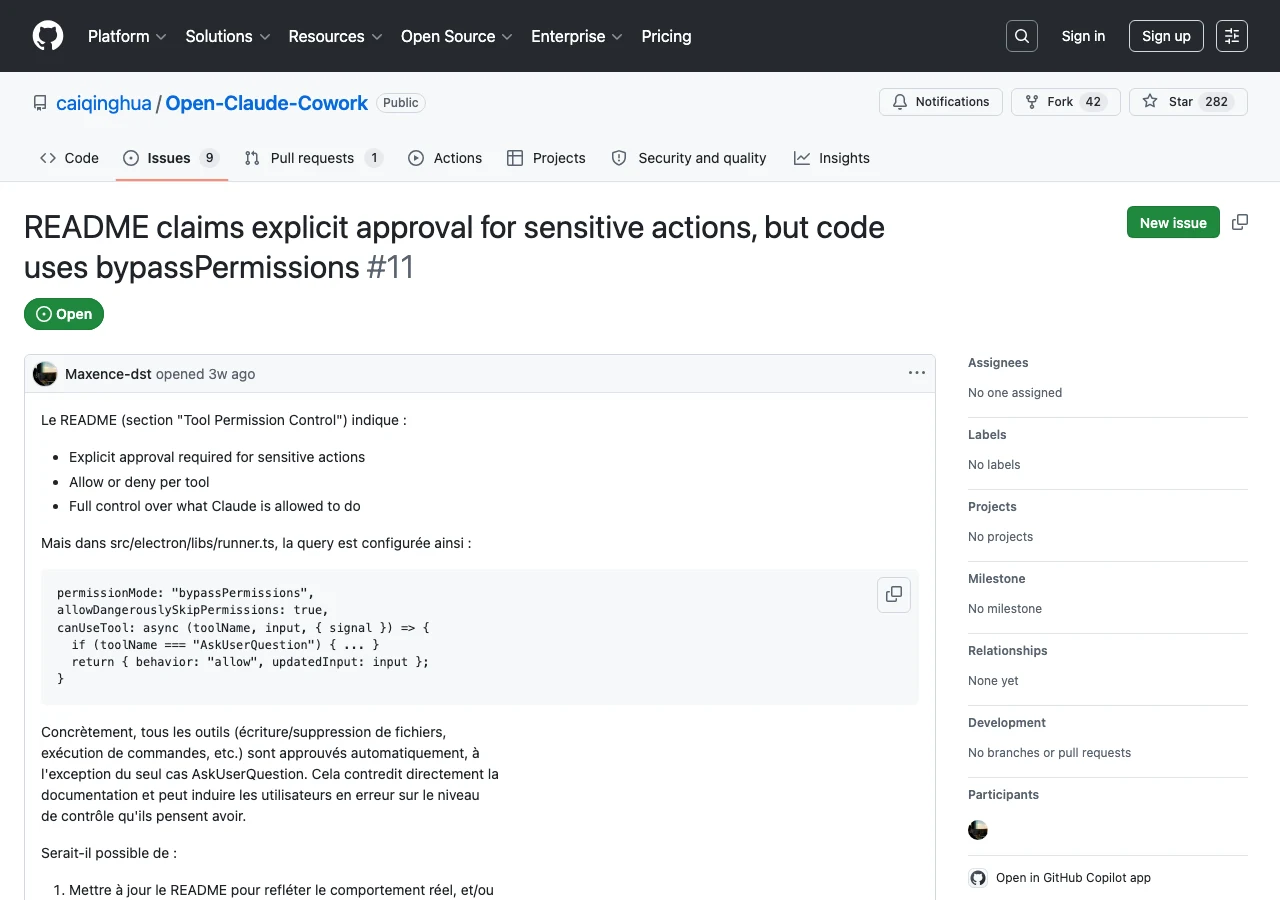Image resolution: width=1280 pixels, height=900 pixels.
Task: Click the Sign in link
Action: (1083, 36)
